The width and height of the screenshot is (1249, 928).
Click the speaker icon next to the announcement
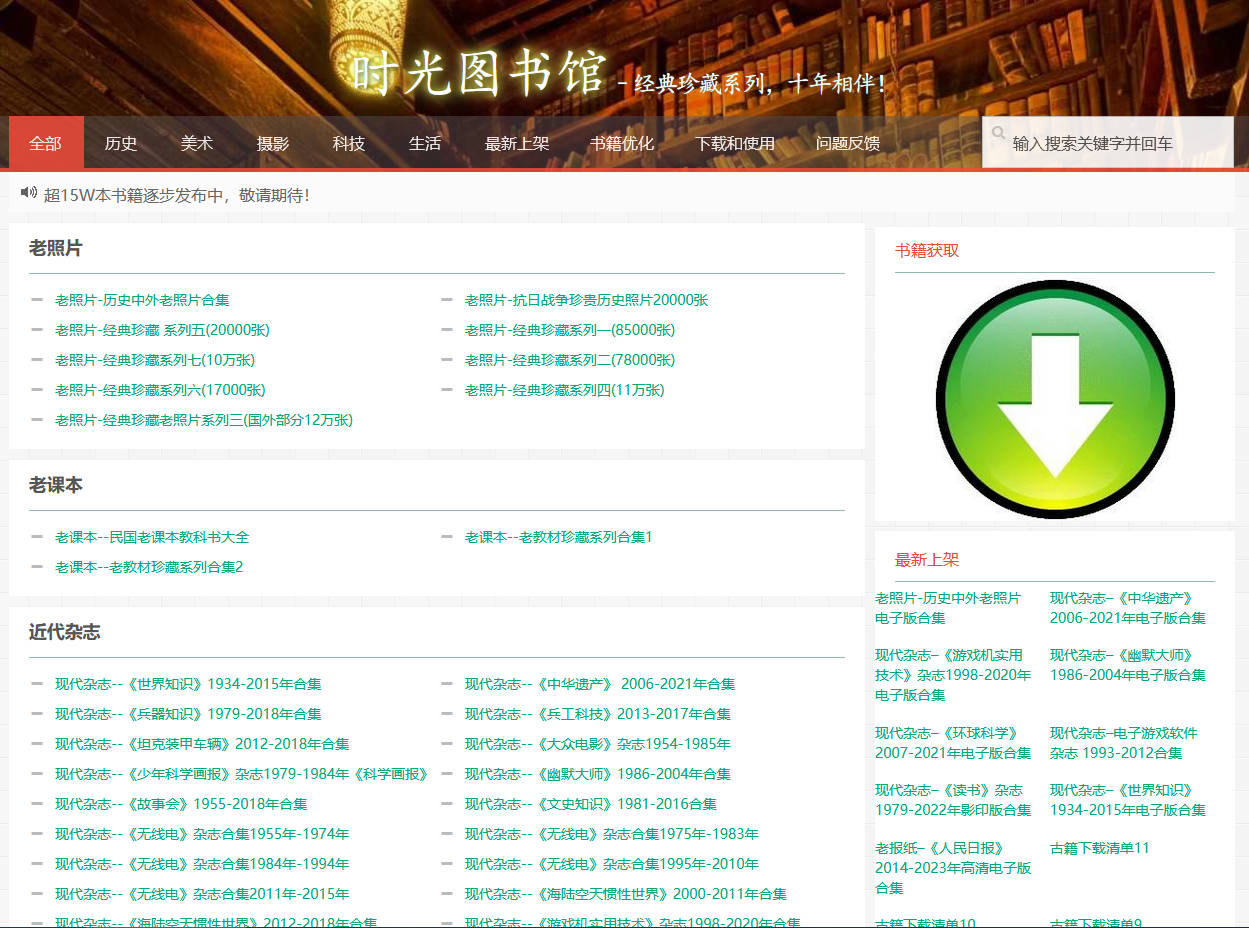[27, 192]
